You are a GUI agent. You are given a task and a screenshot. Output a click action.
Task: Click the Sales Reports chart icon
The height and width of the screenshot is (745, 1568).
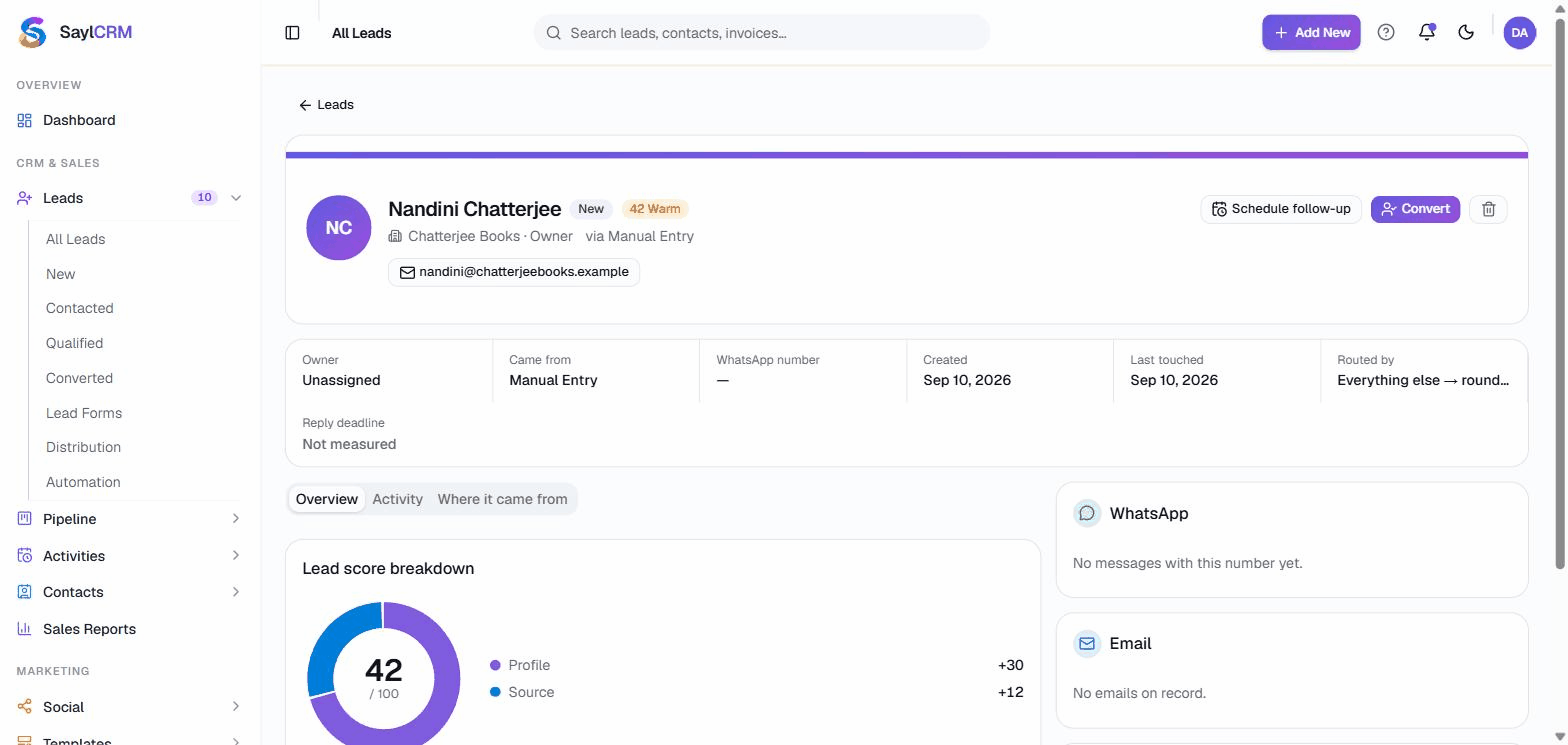pyautogui.click(x=25, y=629)
